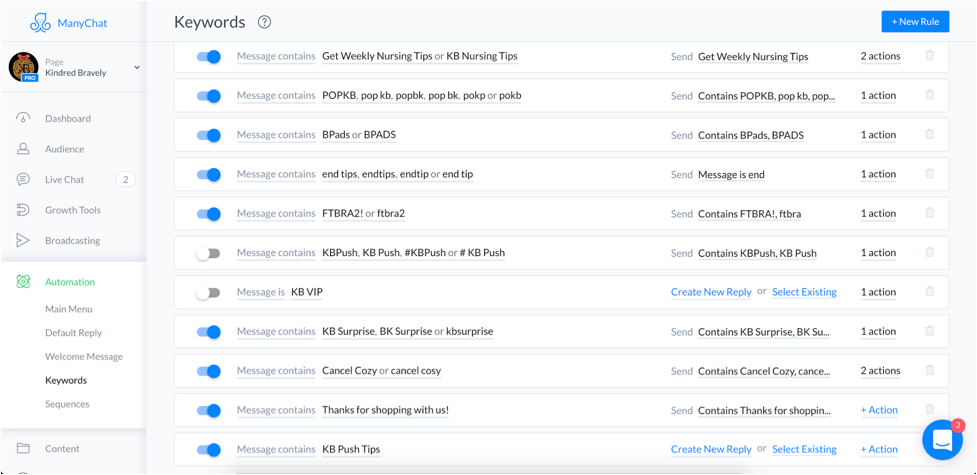
Task: Edit keywords 'Thanks for shopping with us!'
Action: (385, 410)
